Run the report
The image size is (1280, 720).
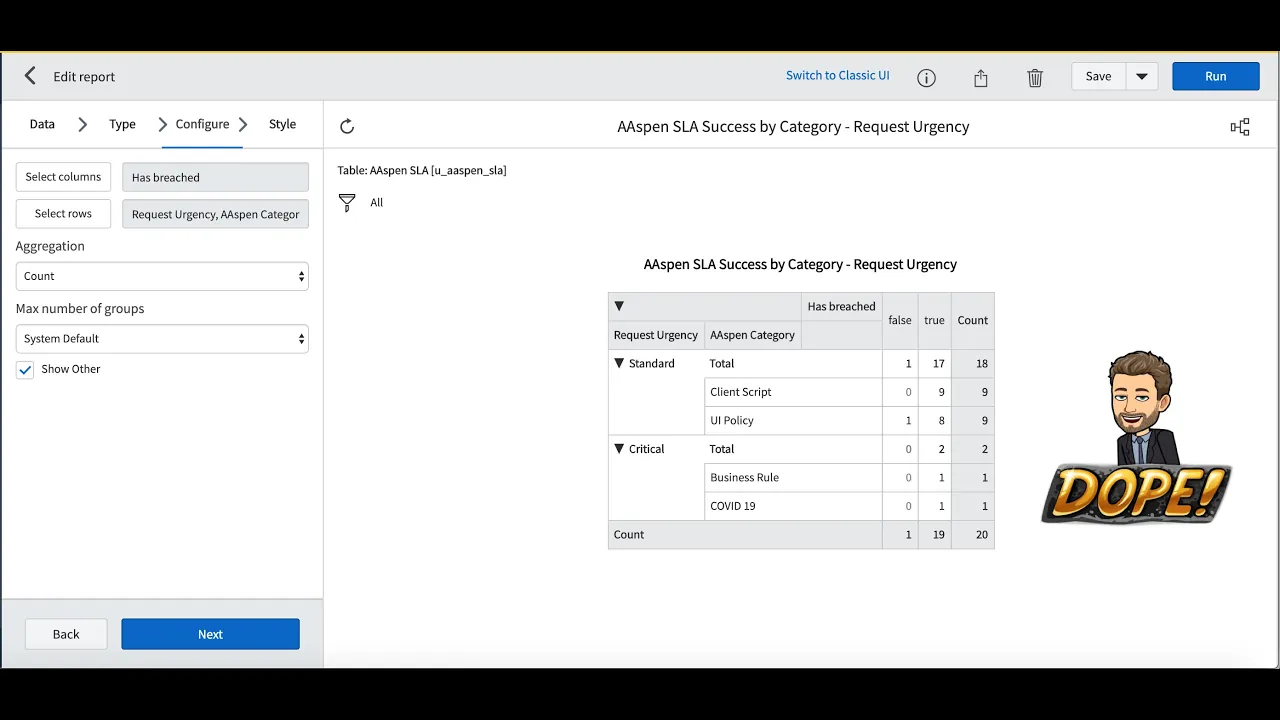[1215, 76]
